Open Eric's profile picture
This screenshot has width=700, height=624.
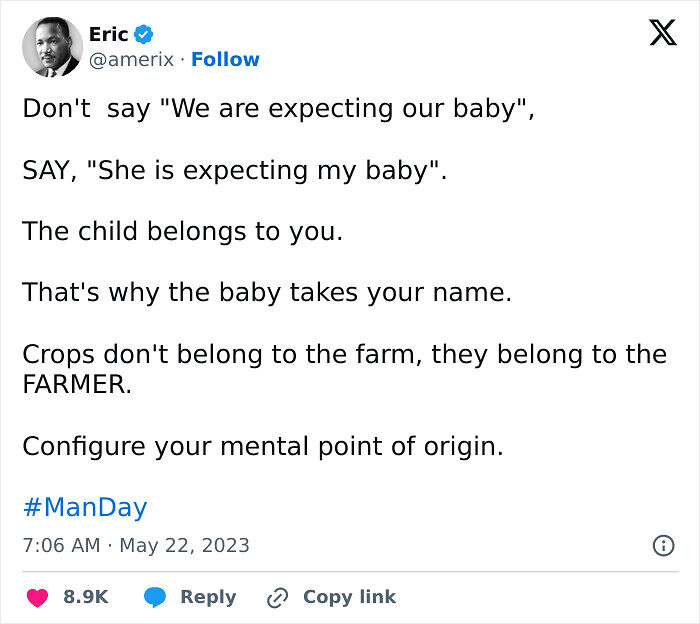52,46
